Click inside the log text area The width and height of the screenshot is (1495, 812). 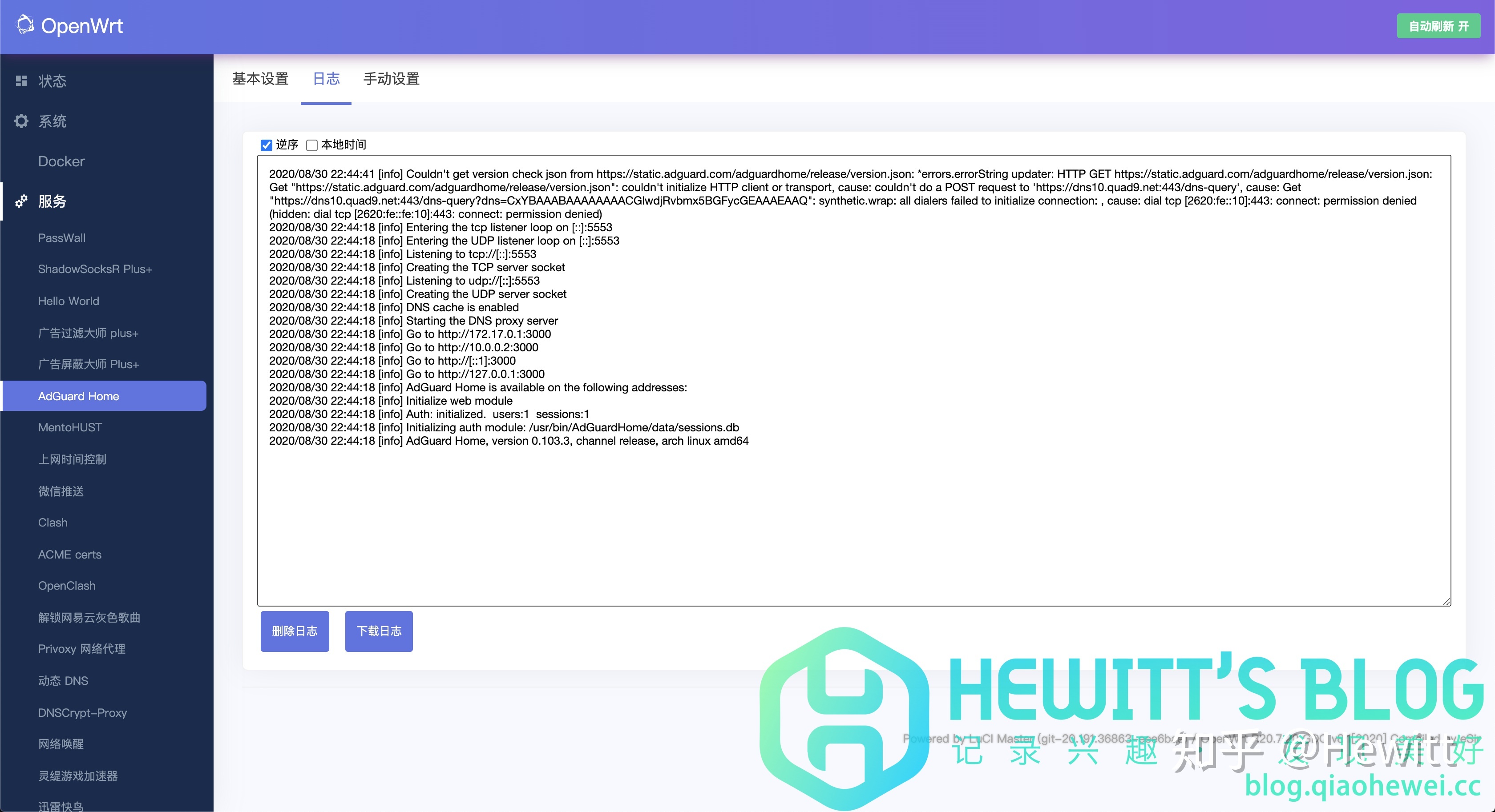pyautogui.click(x=853, y=522)
